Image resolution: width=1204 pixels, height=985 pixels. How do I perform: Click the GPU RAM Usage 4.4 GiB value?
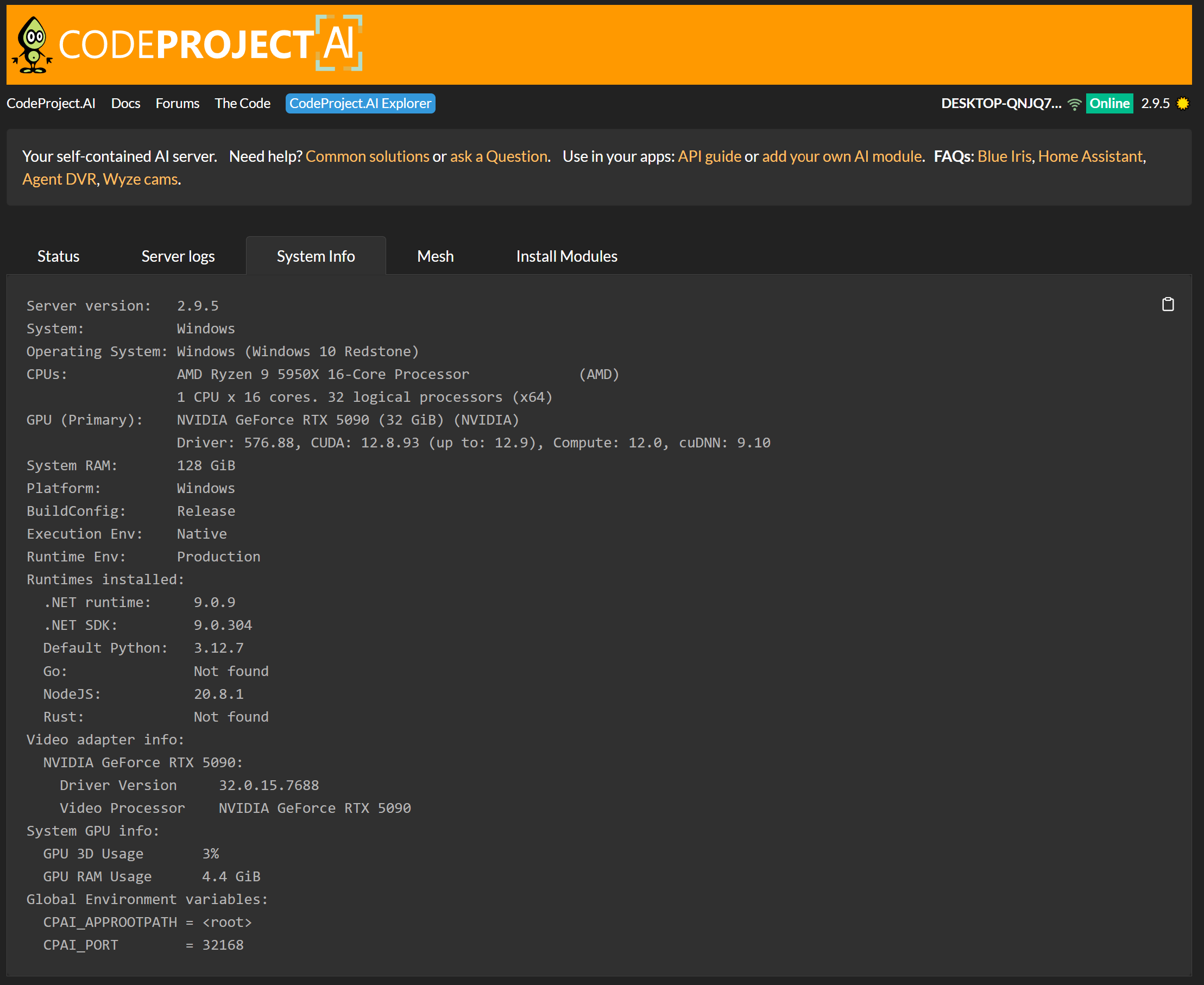pos(231,876)
